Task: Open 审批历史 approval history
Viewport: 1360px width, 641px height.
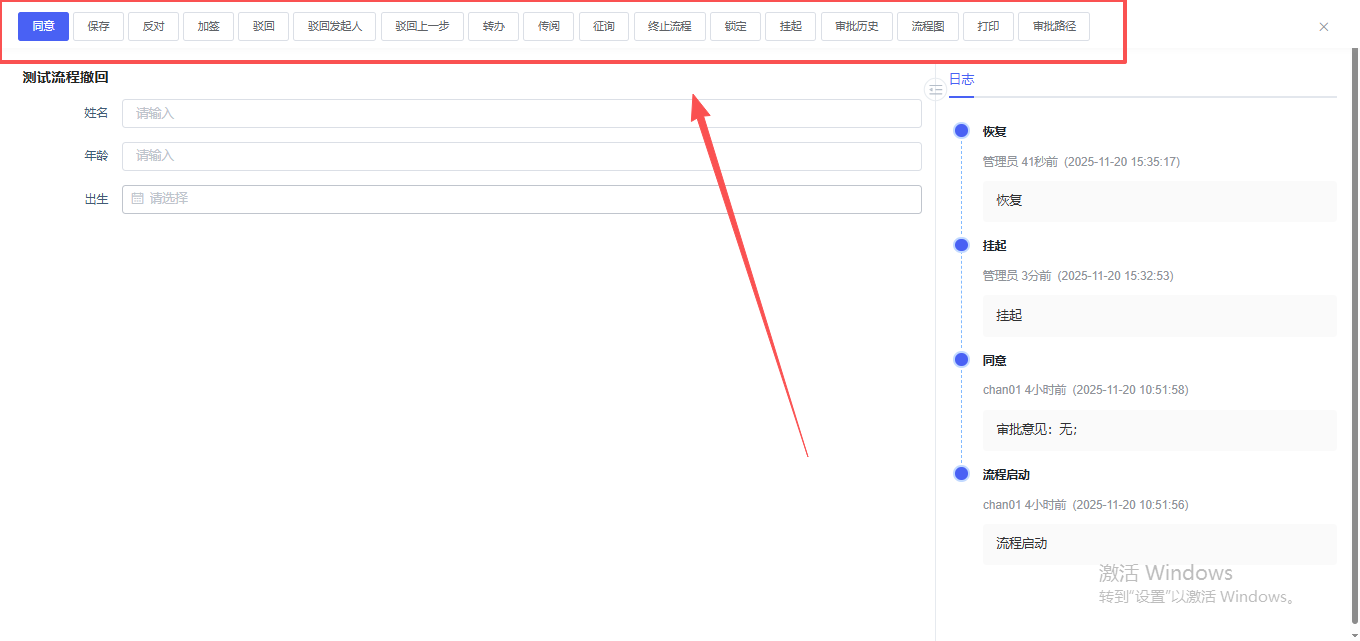Action: 856,26
